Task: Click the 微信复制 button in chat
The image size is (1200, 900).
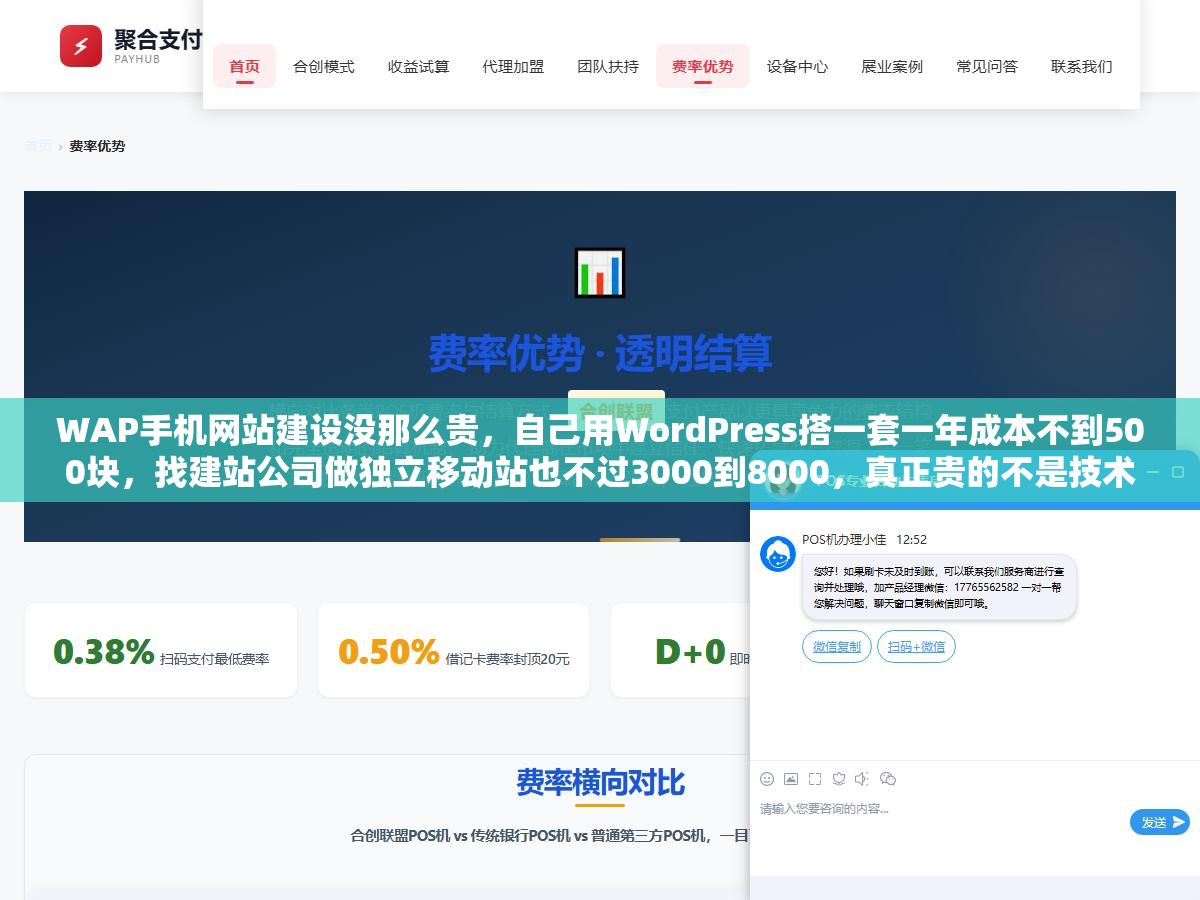Action: pos(837,647)
